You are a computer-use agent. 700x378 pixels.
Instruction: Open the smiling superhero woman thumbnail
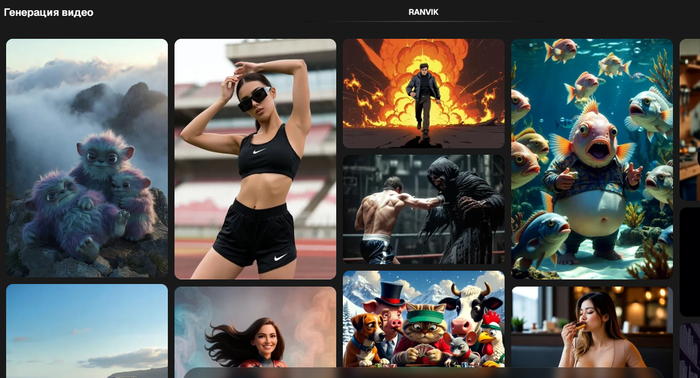tap(255, 328)
